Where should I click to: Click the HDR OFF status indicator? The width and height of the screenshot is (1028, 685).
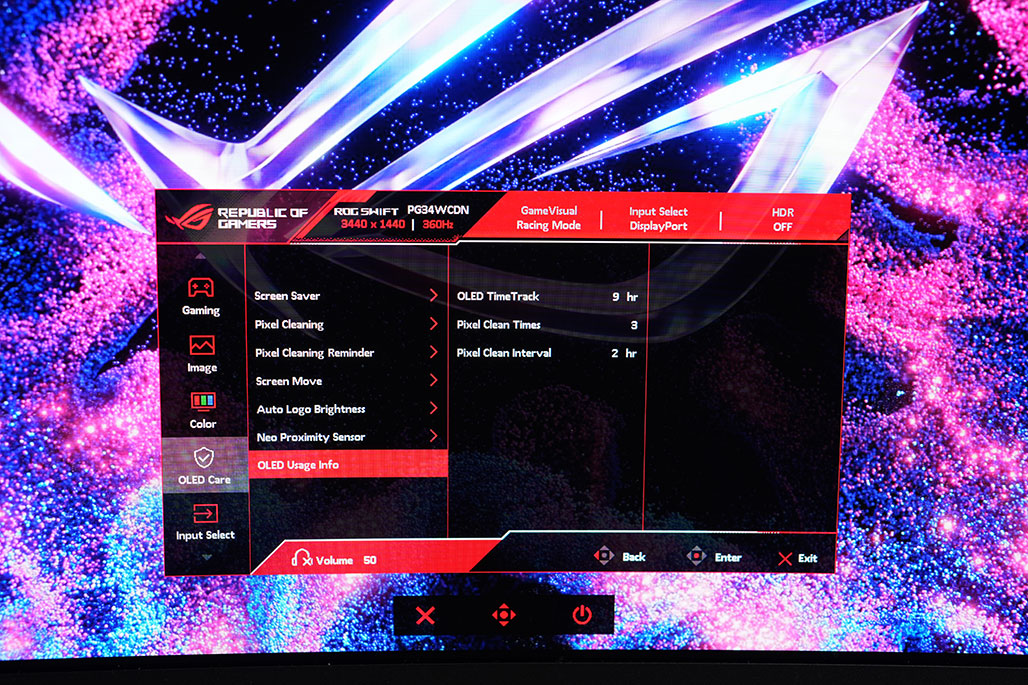782,219
